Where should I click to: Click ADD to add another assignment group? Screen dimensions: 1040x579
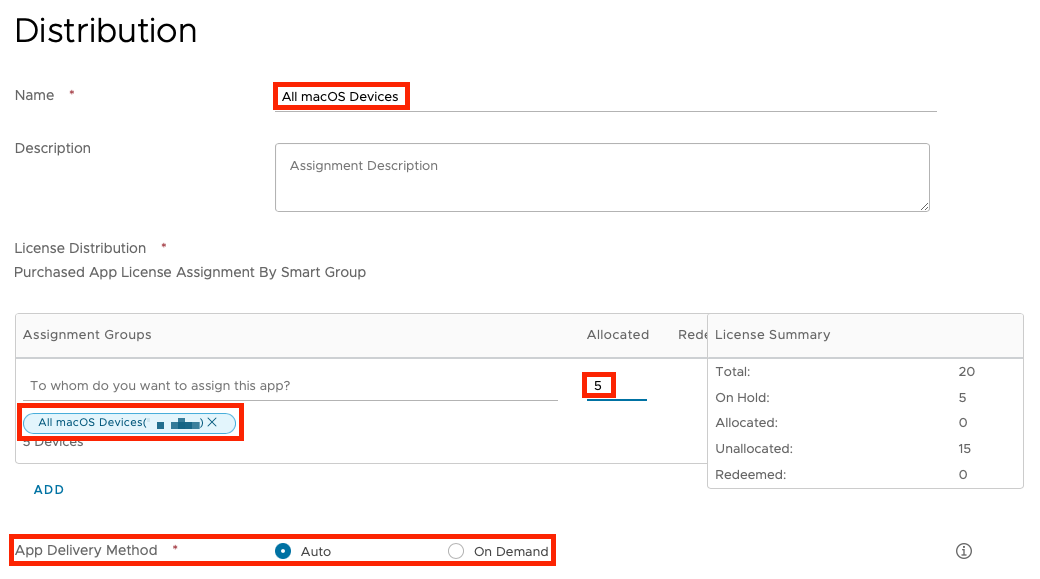point(48,489)
